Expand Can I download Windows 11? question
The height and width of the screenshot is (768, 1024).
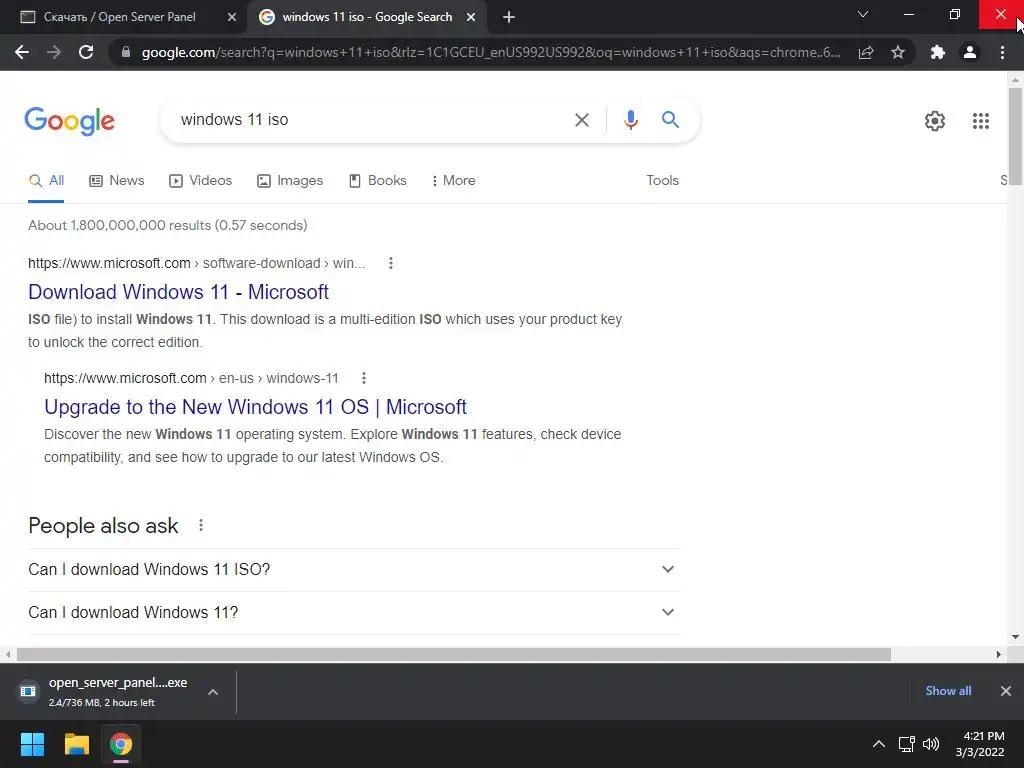354,613
